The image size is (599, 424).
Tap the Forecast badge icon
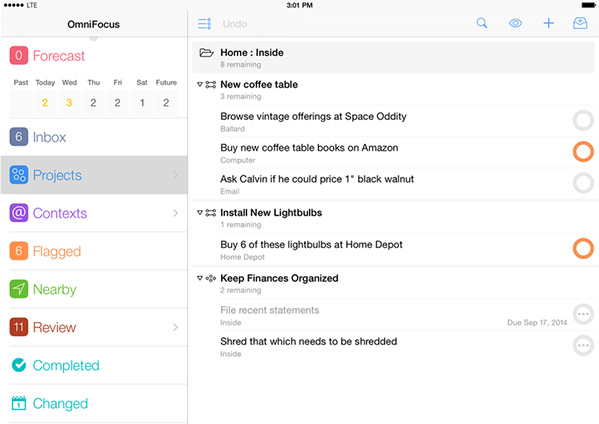[19, 56]
